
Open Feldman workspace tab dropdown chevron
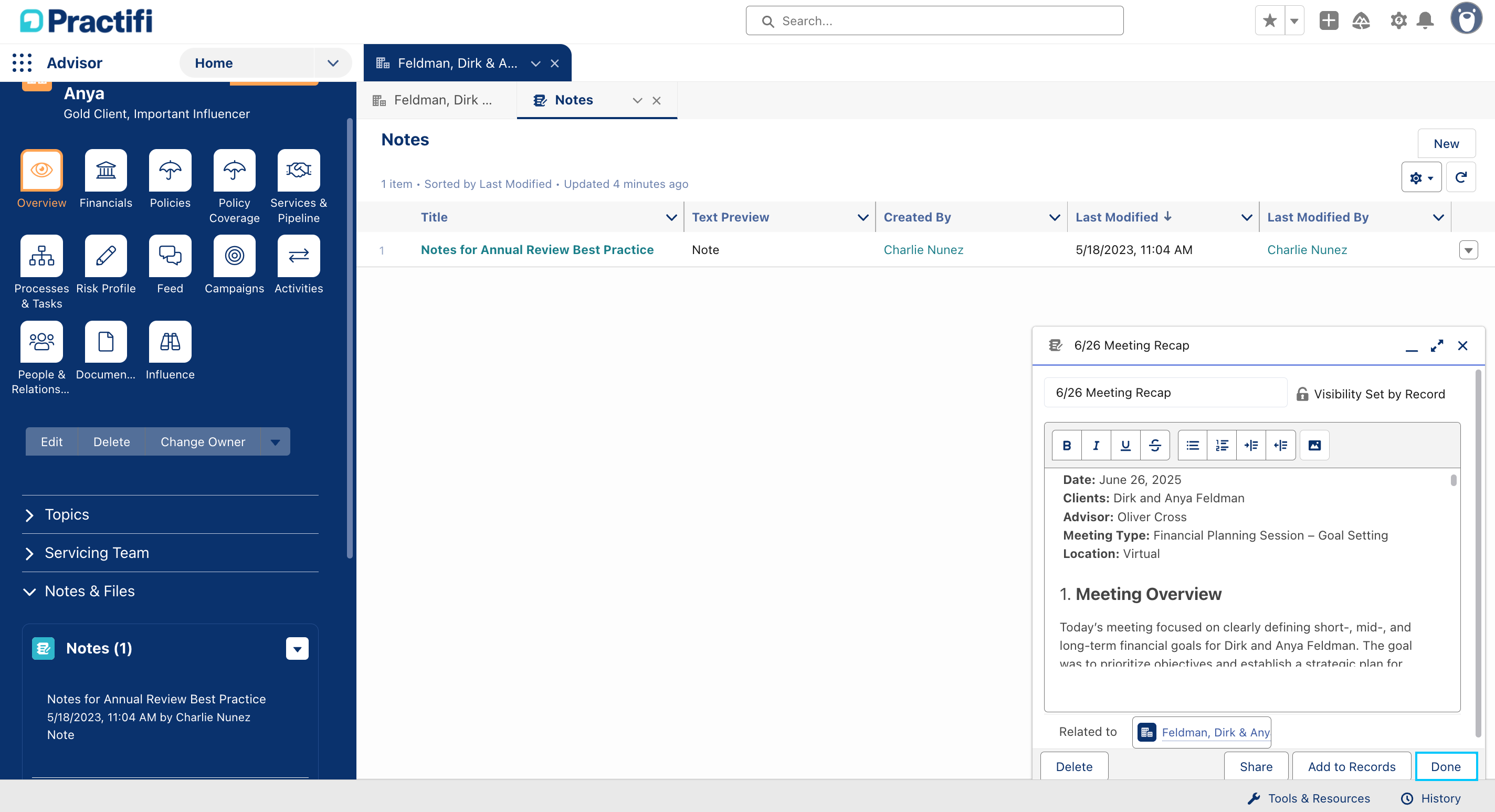point(535,64)
